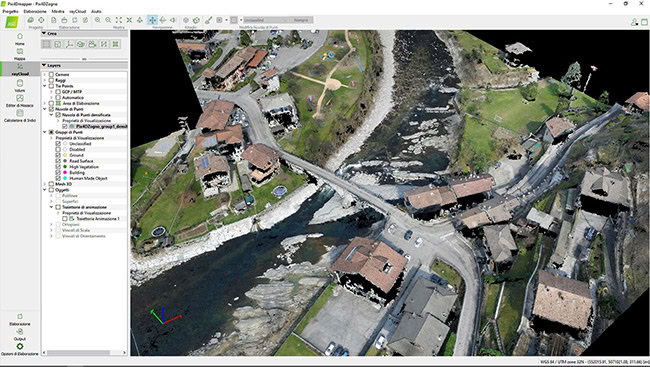This screenshot has width=650, height=367.
Task: Select the GCP / MTP tree item
Action: tap(72, 92)
